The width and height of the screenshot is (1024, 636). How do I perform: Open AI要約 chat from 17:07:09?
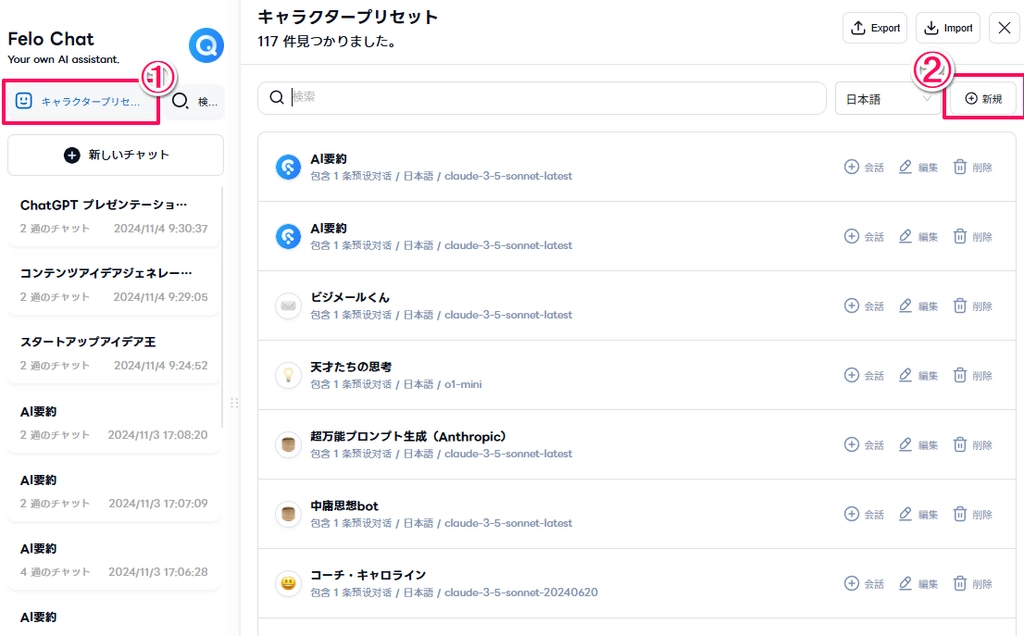coord(114,492)
